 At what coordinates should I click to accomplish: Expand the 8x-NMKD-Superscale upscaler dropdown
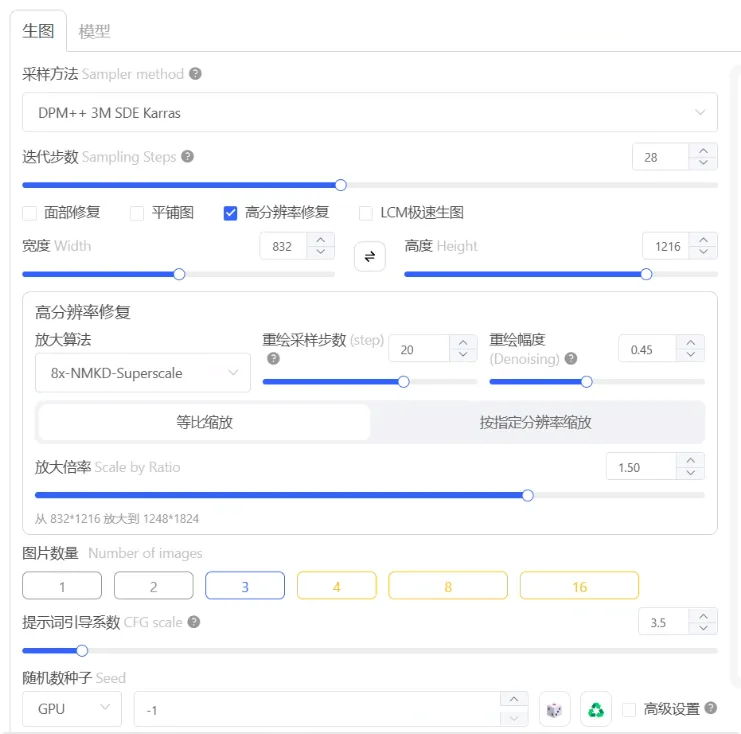143,373
